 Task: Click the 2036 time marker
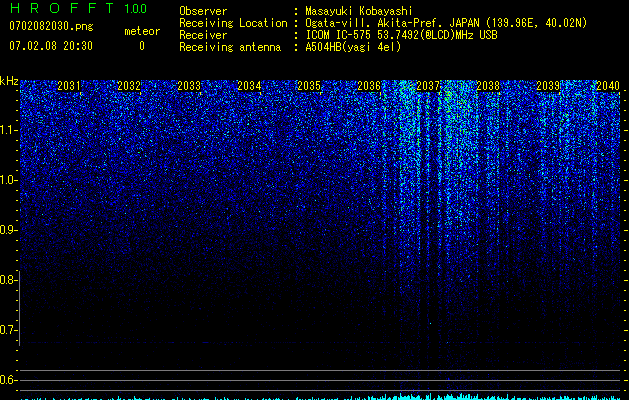click(x=369, y=86)
